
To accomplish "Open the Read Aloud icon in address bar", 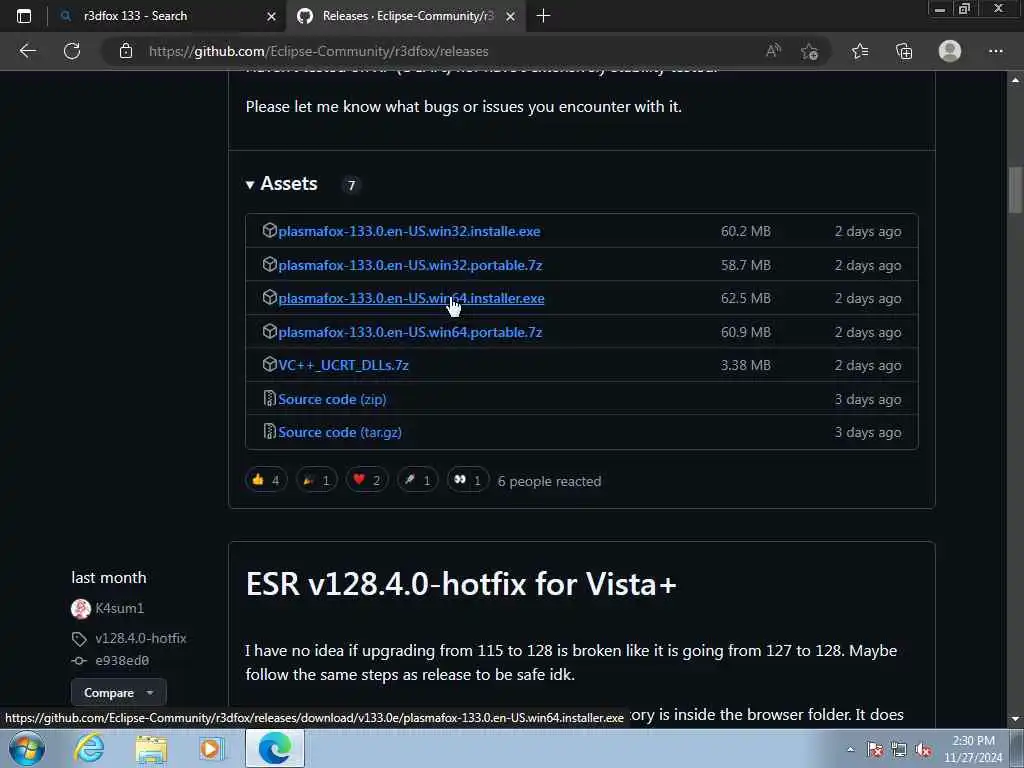I will (x=773, y=51).
